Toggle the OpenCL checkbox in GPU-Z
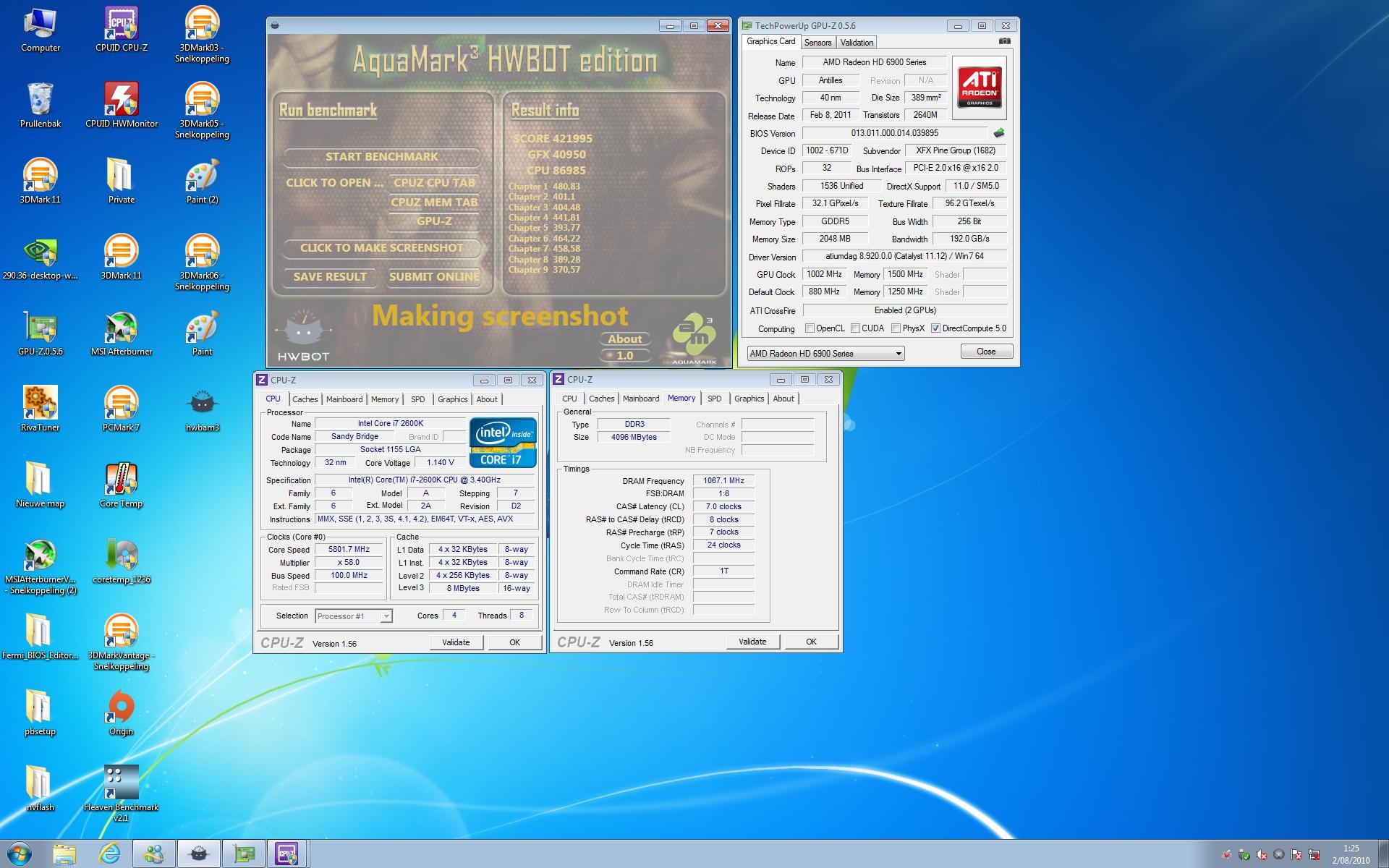 click(x=810, y=328)
